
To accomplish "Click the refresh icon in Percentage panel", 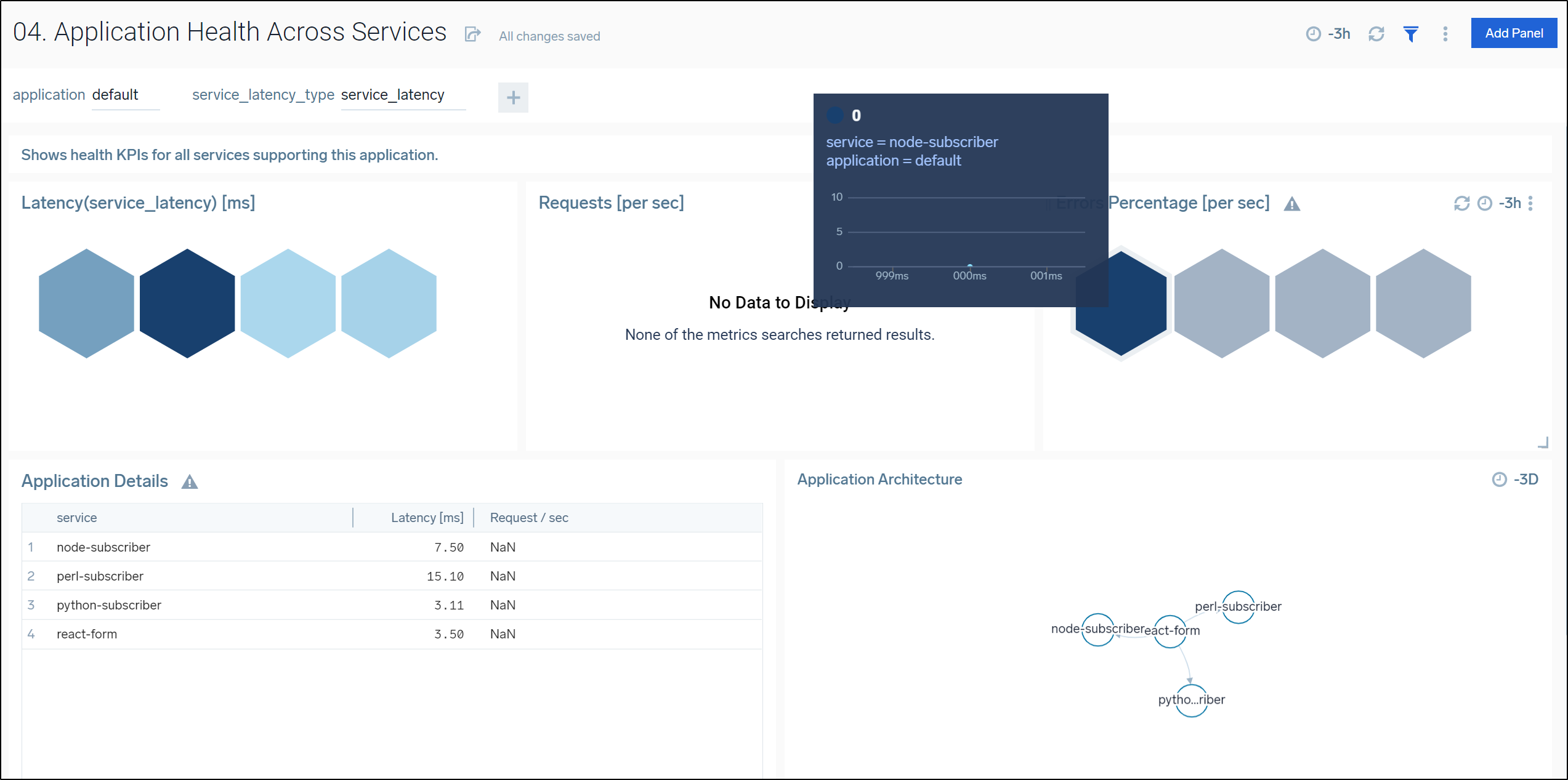I will (x=1460, y=204).
